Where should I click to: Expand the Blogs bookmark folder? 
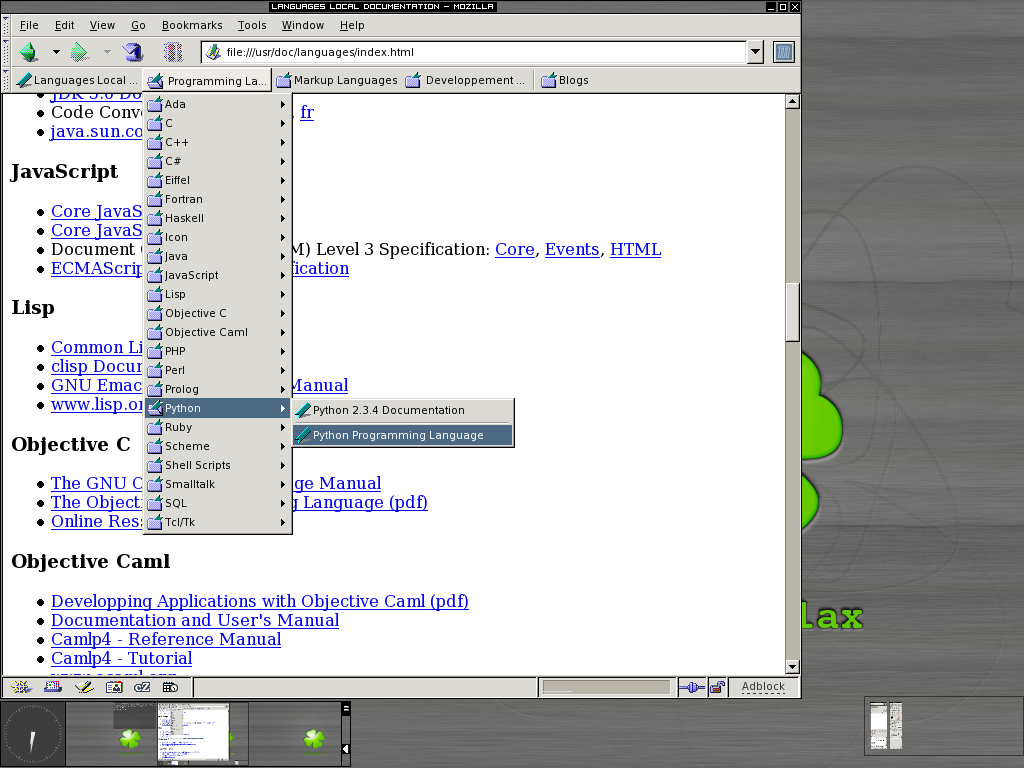[x=565, y=80]
